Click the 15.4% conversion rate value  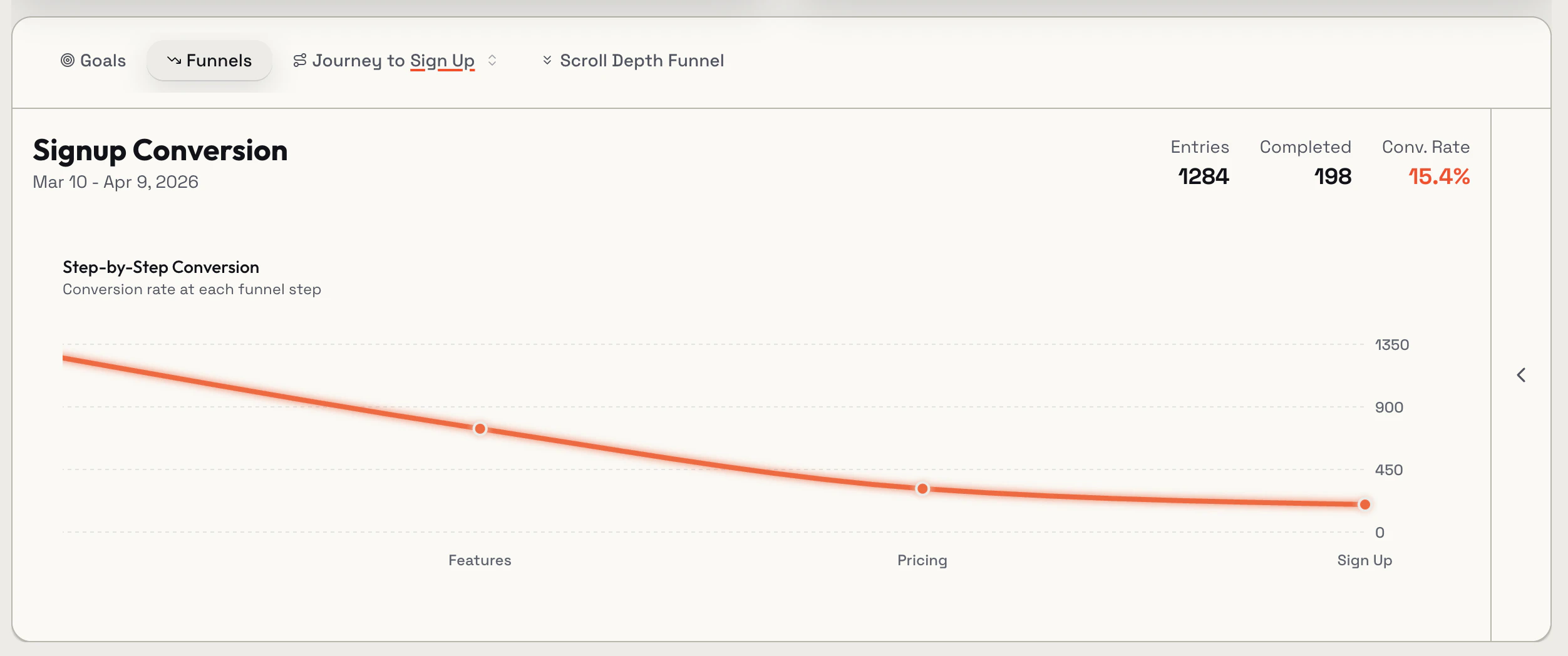point(1440,177)
